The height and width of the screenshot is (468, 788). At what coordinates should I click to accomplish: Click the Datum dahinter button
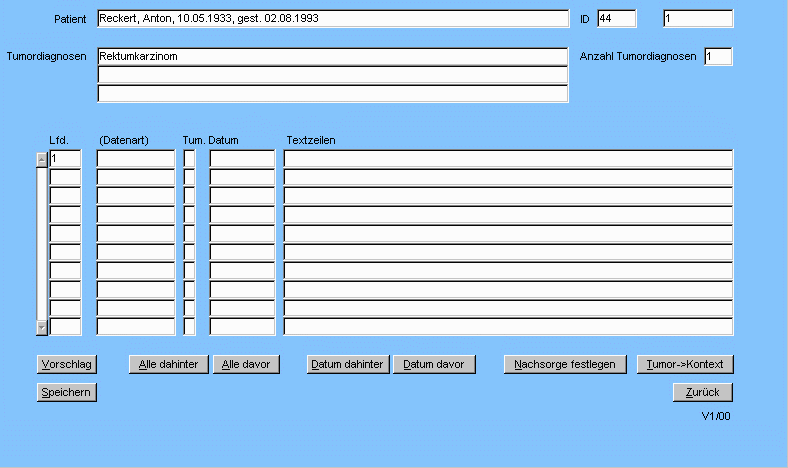coord(347,365)
